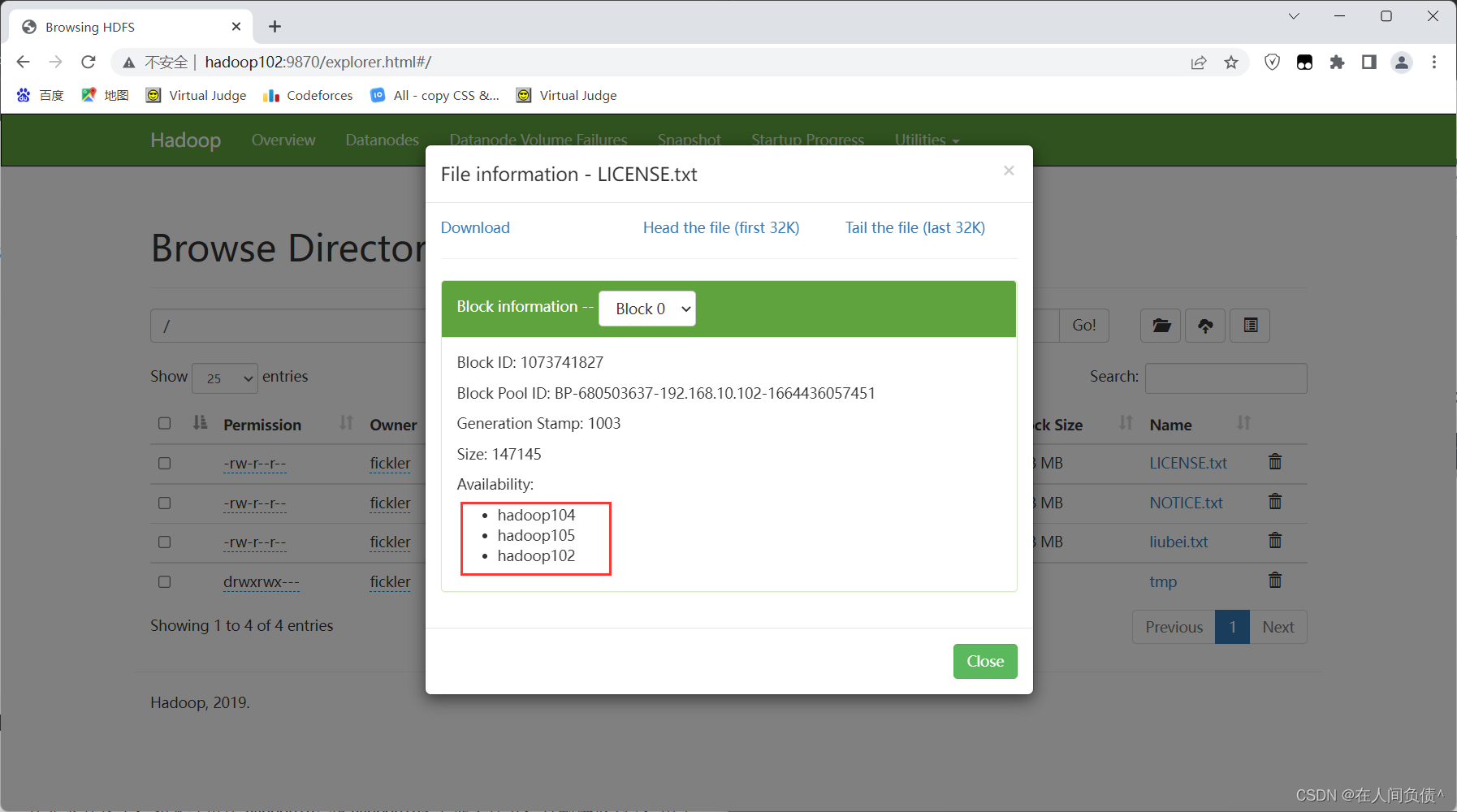This screenshot has width=1457, height=812.
Task: Click the upload files cloud icon
Action: [x=1205, y=326]
